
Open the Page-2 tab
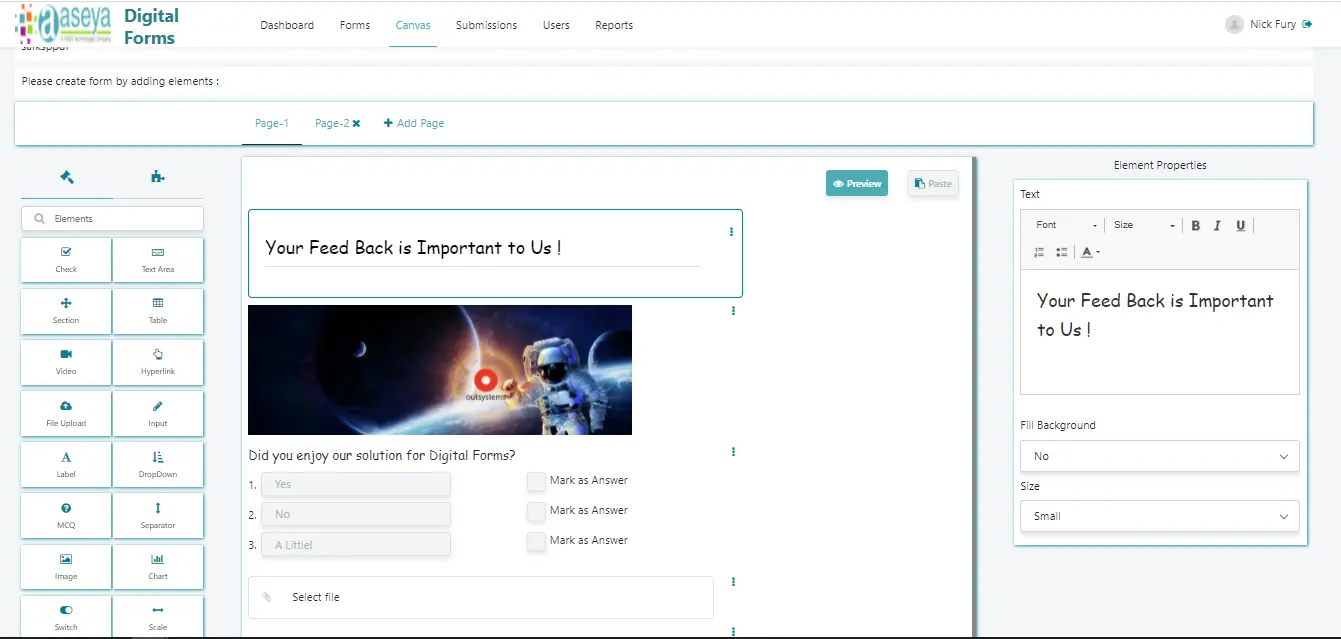(x=330, y=122)
